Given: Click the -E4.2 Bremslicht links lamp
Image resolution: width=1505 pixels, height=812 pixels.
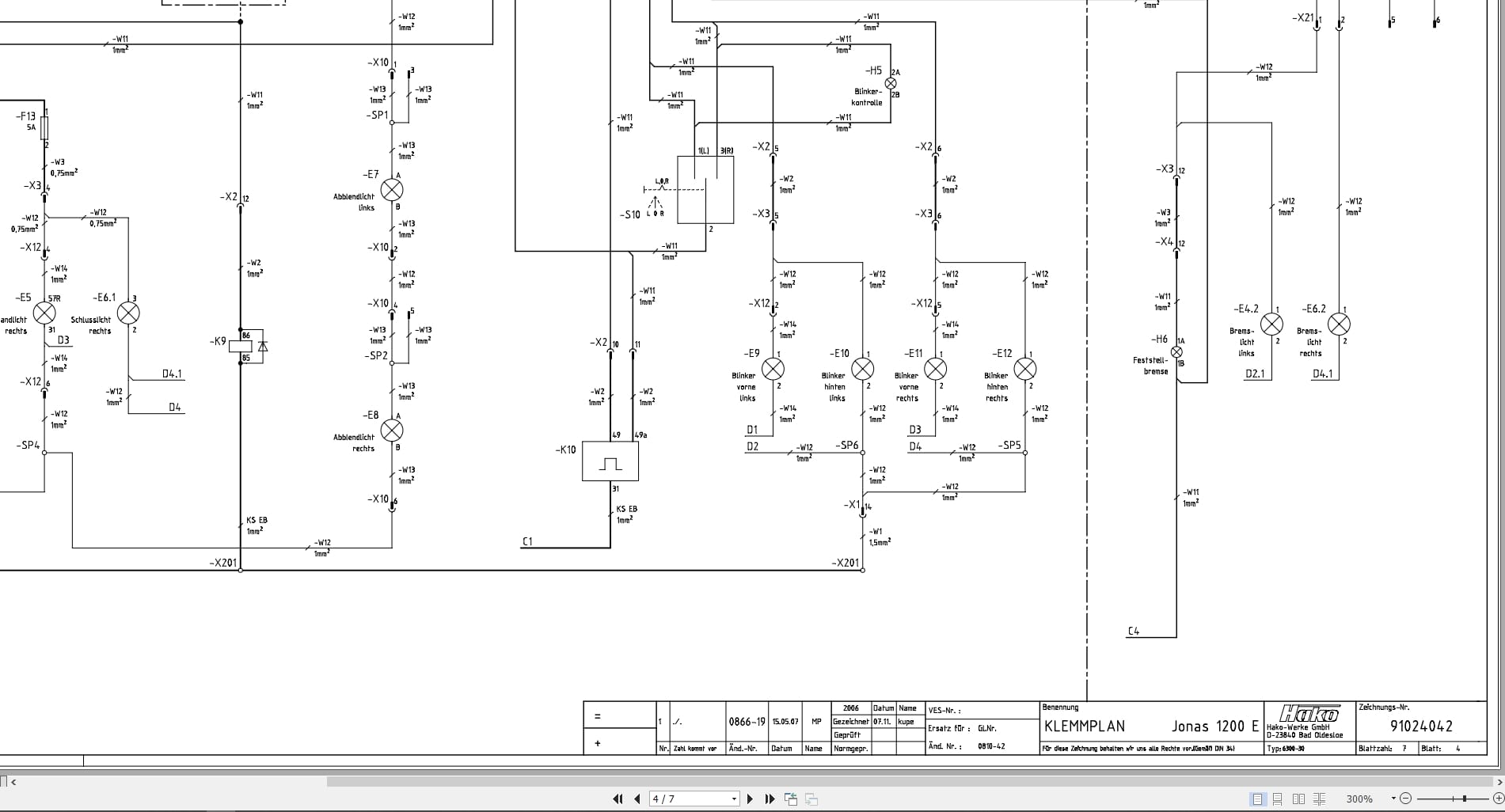Looking at the screenshot, I should pos(1271,324).
